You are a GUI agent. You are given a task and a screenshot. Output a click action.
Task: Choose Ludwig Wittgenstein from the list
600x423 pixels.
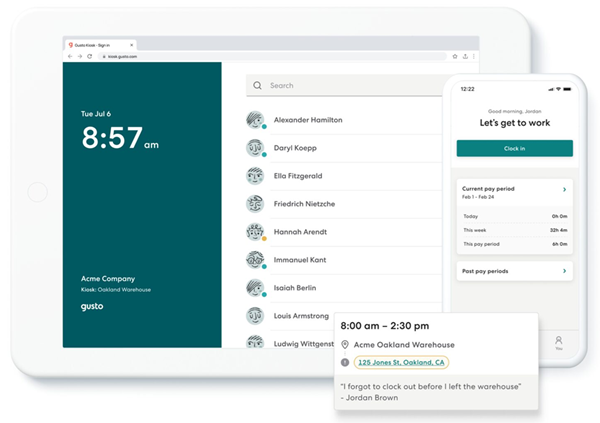coord(304,343)
